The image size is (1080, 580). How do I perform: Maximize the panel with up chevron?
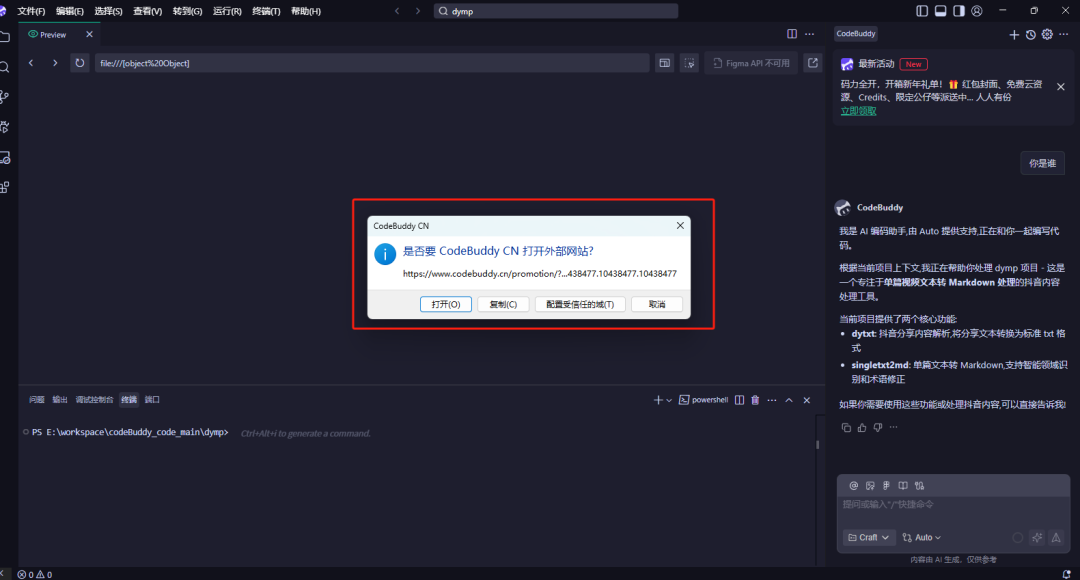click(789, 400)
